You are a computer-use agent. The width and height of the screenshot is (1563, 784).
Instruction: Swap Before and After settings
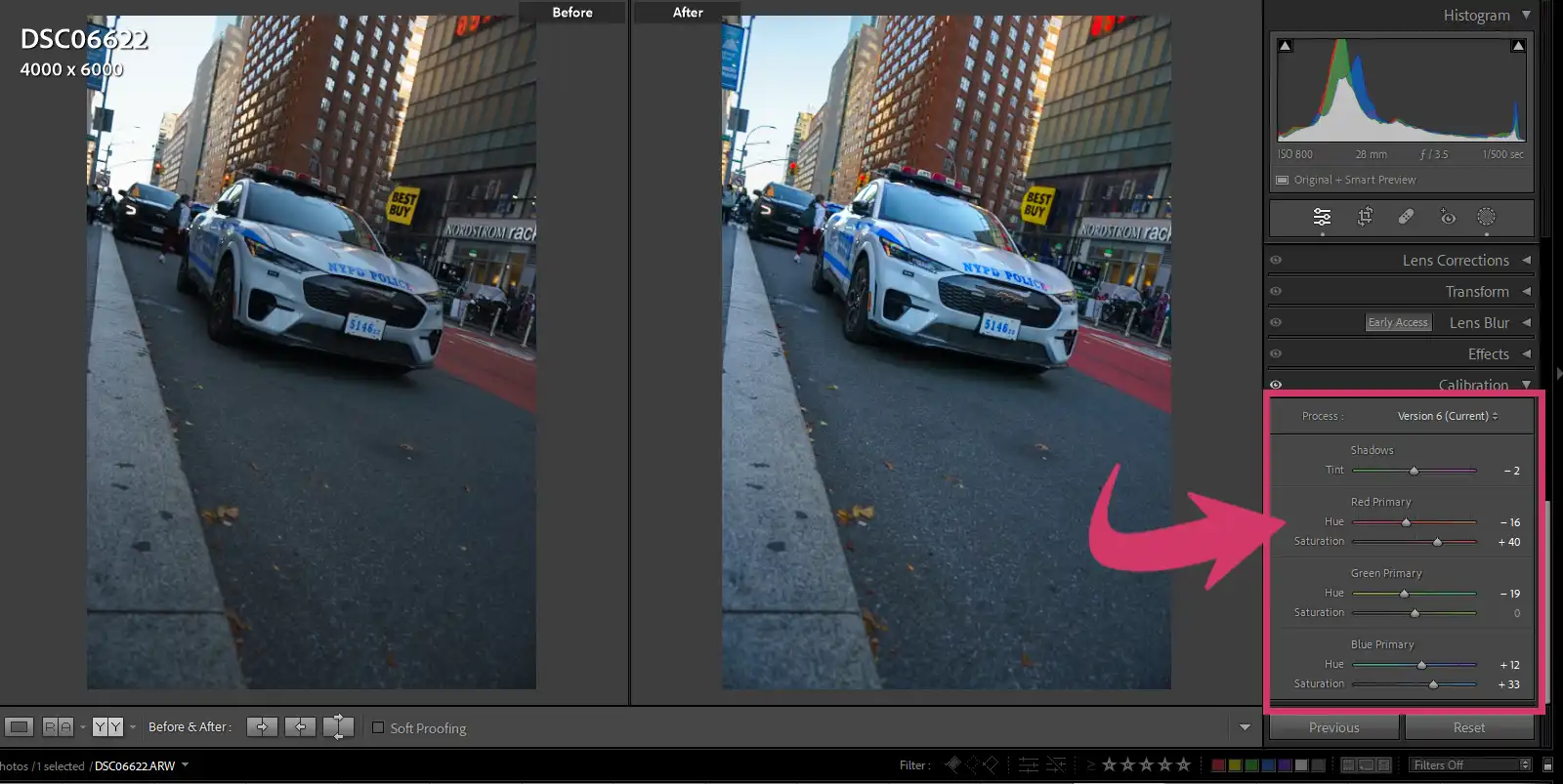[x=338, y=726]
